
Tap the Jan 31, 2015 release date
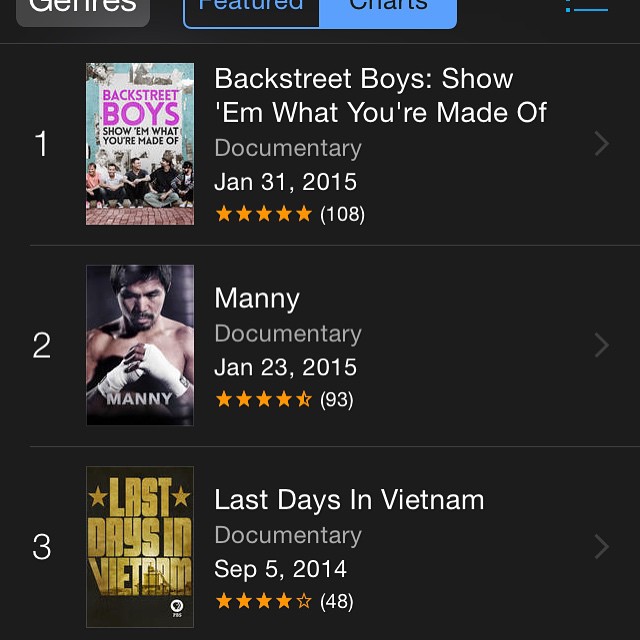pos(285,182)
